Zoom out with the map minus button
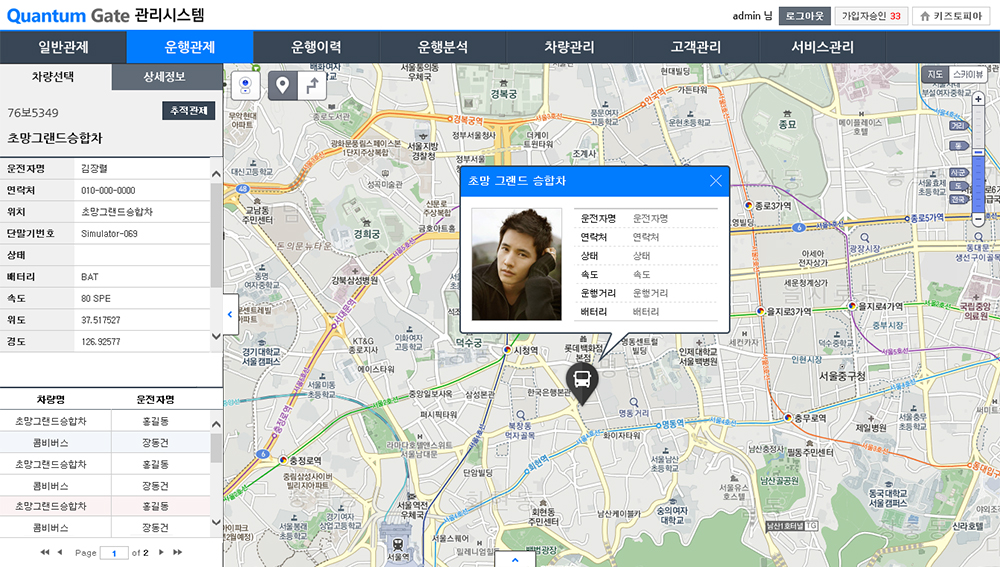Screen dimensions: 1000x567 pos(978,219)
